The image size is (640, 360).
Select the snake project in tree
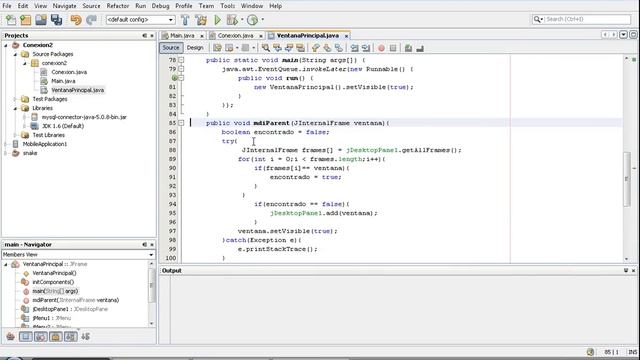[x=30, y=153]
